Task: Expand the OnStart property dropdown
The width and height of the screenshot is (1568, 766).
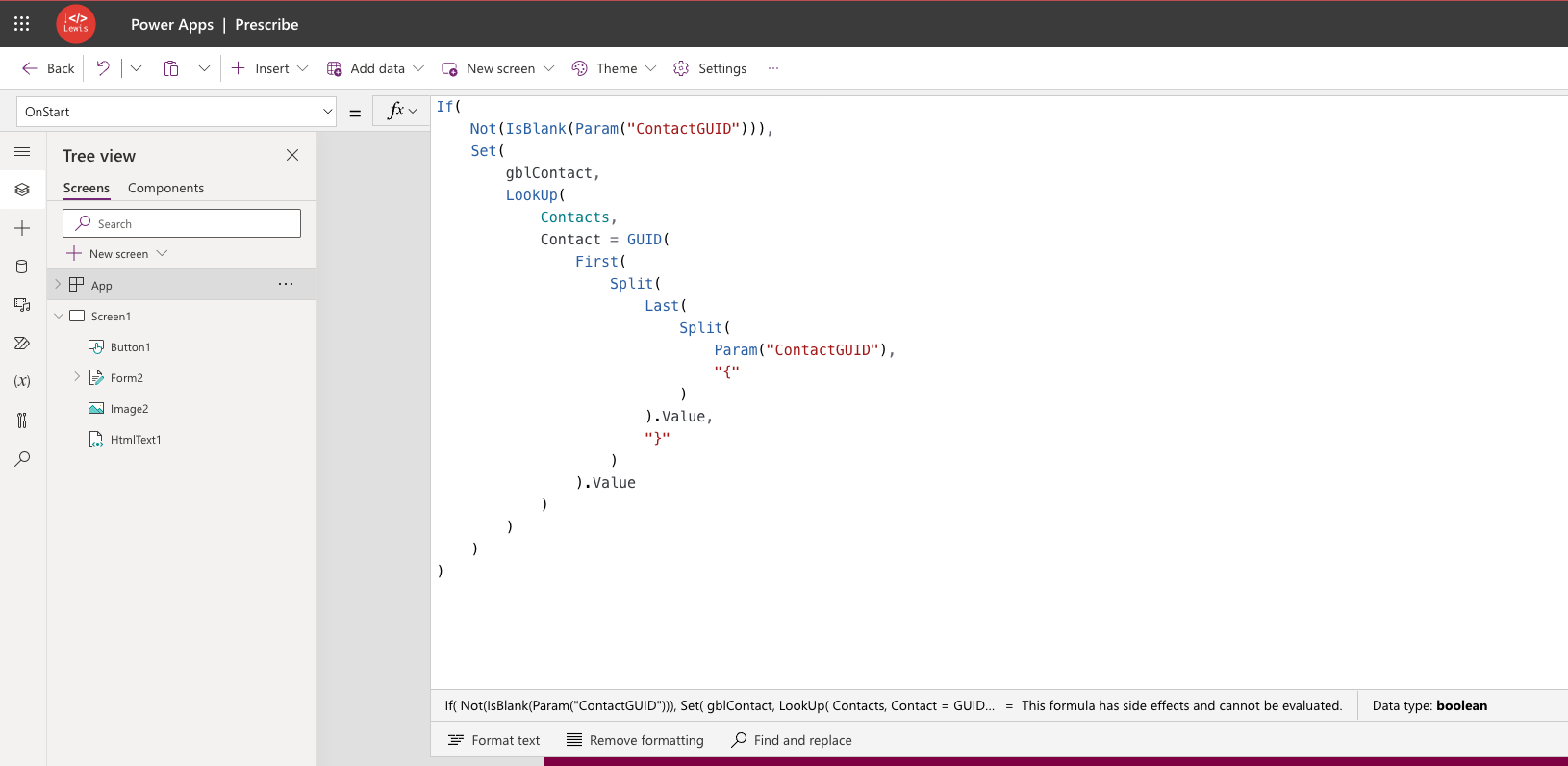Action: point(327,112)
